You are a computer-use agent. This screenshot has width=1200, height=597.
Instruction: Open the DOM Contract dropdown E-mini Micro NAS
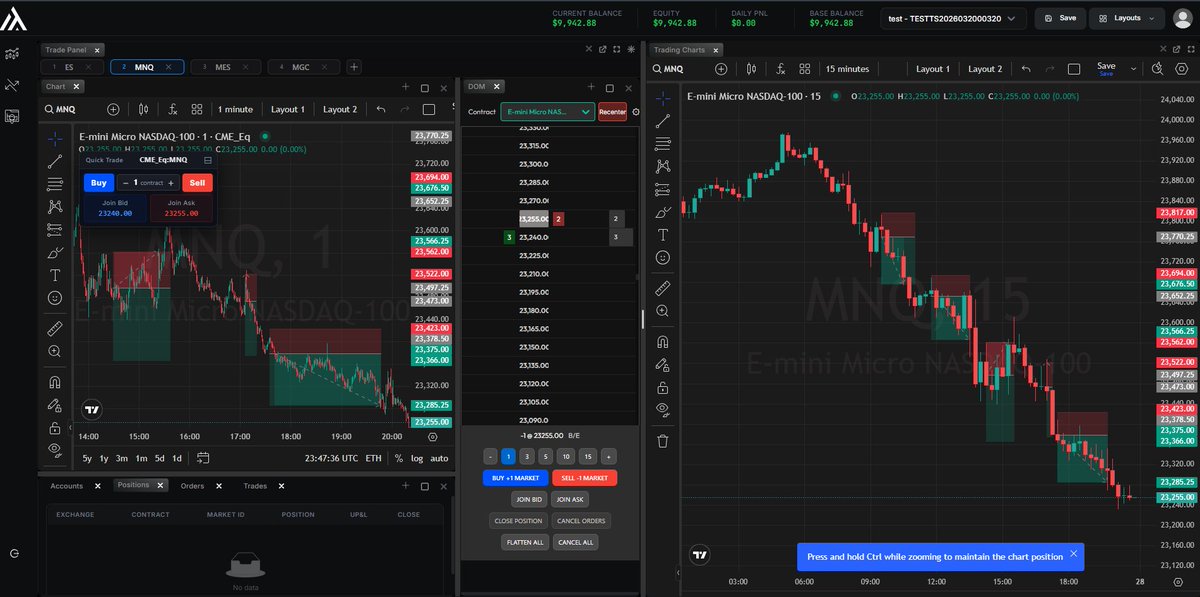point(547,112)
